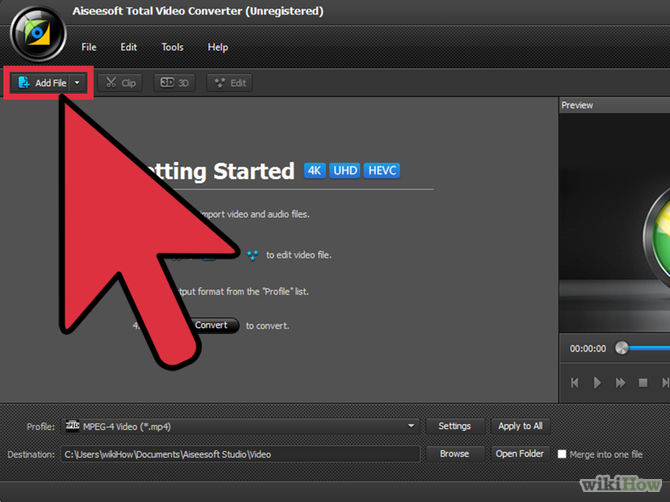Click the Preview panel header
Screen dimensions: 670x502
[614, 105]
